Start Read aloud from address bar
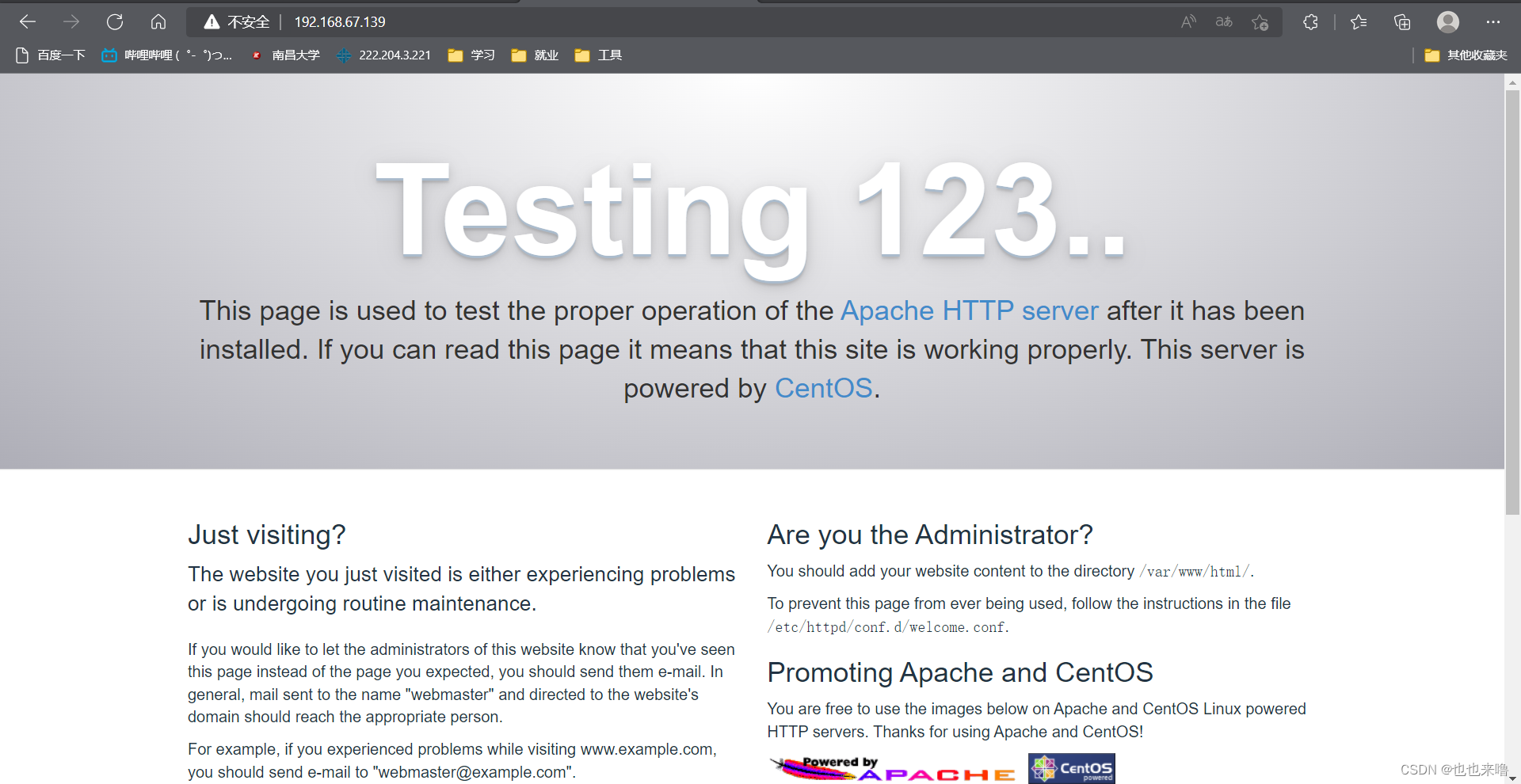Viewport: 1521px width, 784px height. point(1188,22)
